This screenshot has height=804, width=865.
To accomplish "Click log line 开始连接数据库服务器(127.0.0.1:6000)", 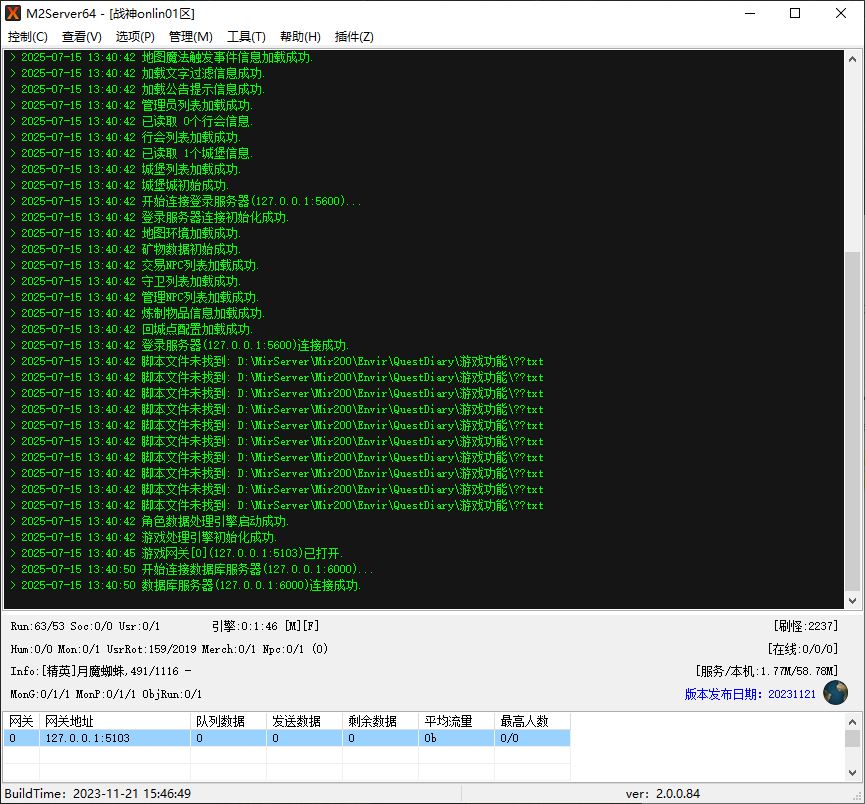I will [191, 569].
